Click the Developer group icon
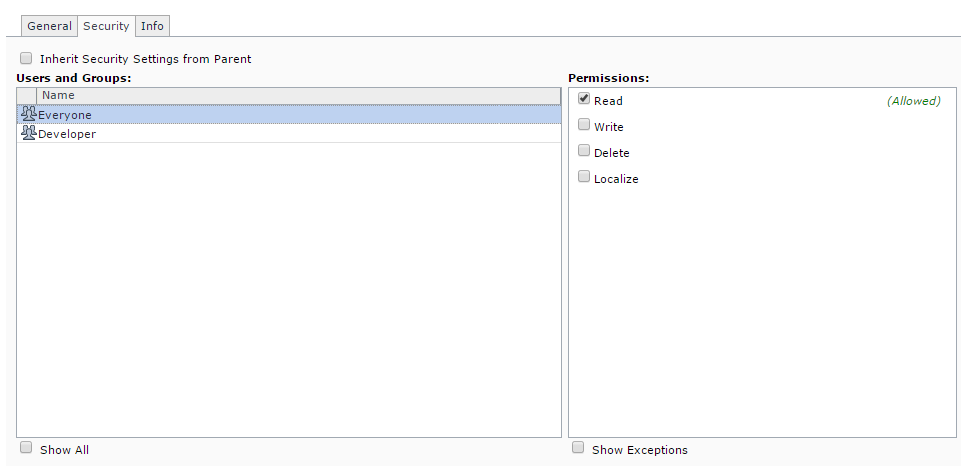Viewport: 961px width, 466px height. click(x=28, y=133)
